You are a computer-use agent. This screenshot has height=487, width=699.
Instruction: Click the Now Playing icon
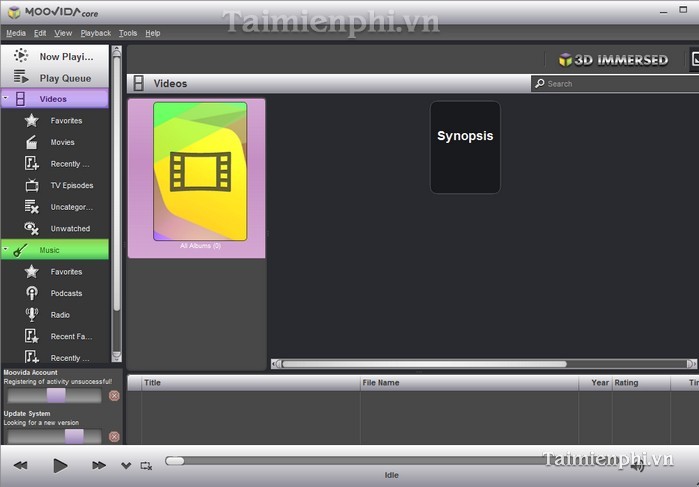tap(21, 57)
